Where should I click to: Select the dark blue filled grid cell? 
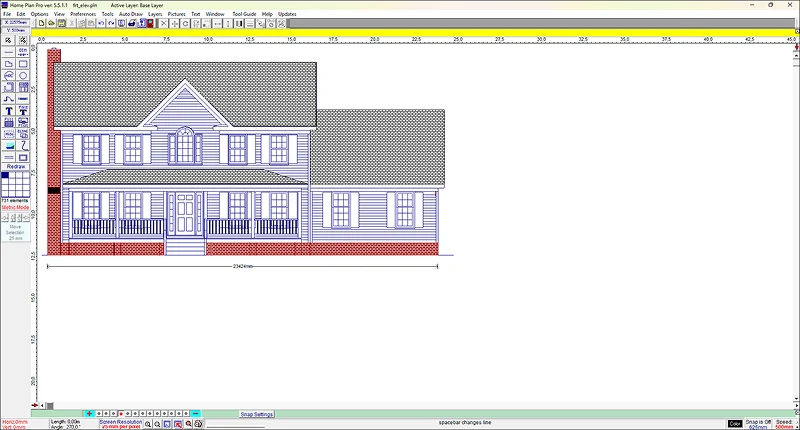[x=5, y=175]
